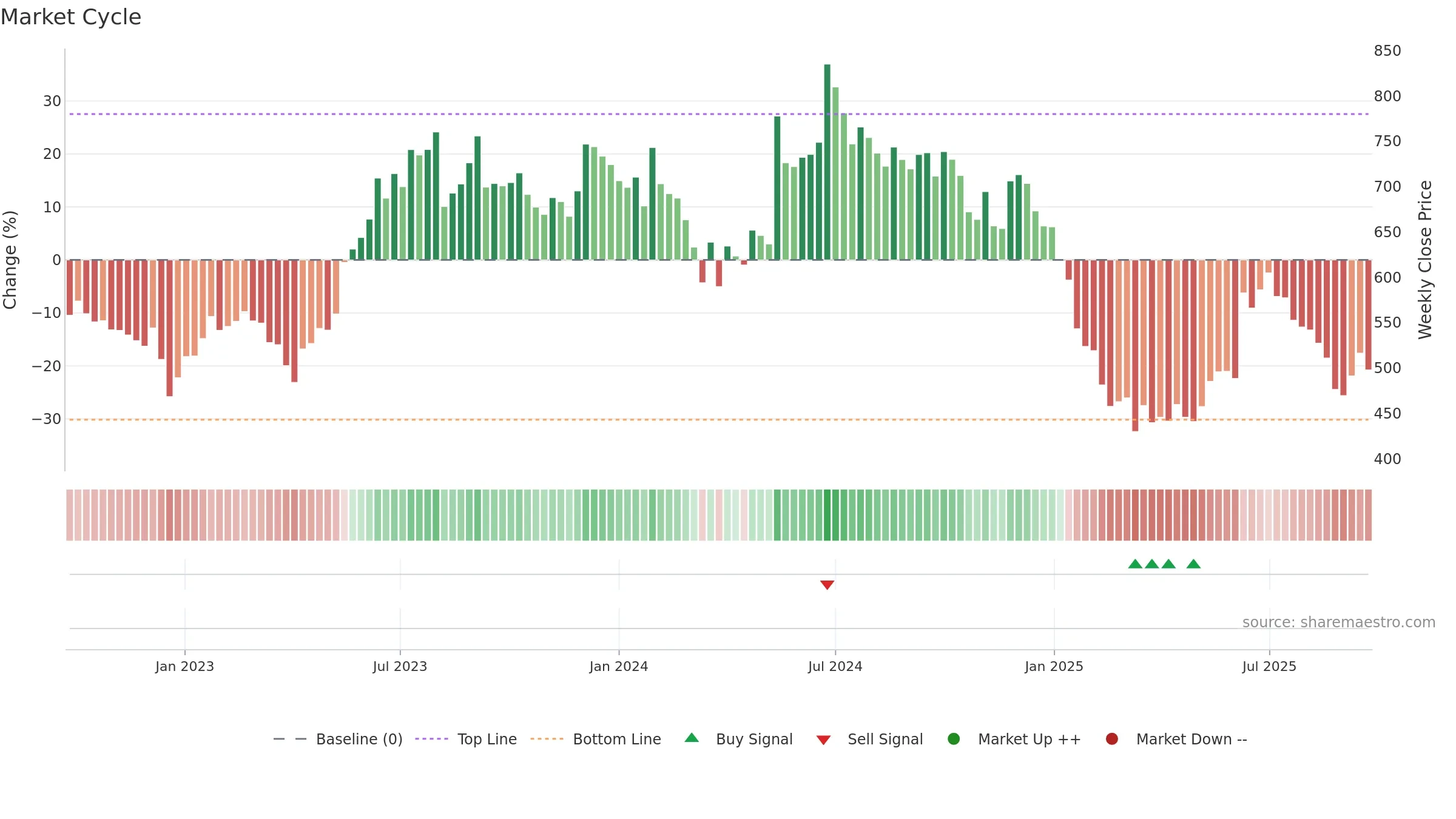The height and width of the screenshot is (819, 1456).
Task: Select the last green buy signal triangle
Action: (x=1193, y=564)
